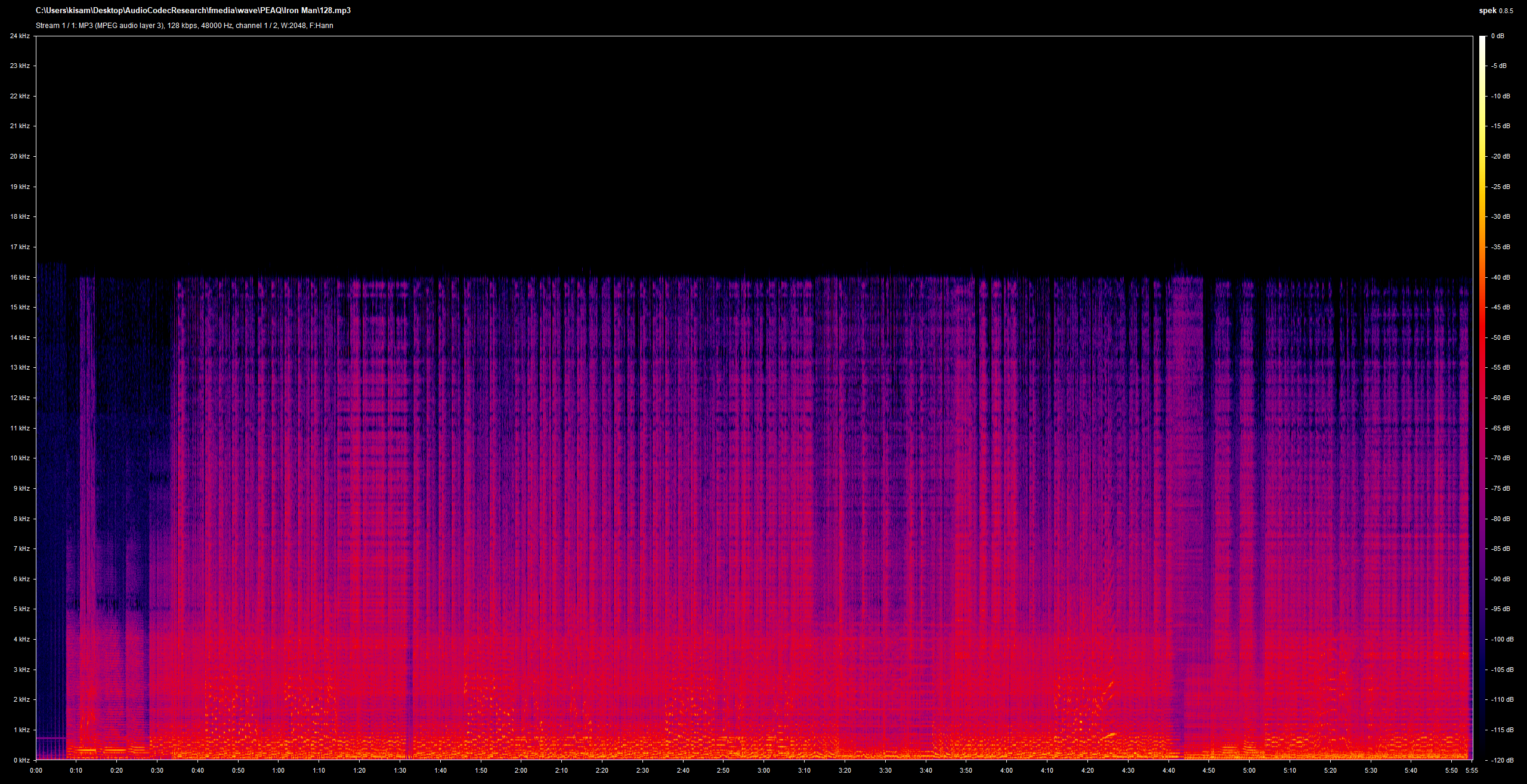Image resolution: width=1527 pixels, height=784 pixels.
Task: Click the 20 kHz frequency axis label
Action: coord(20,156)
